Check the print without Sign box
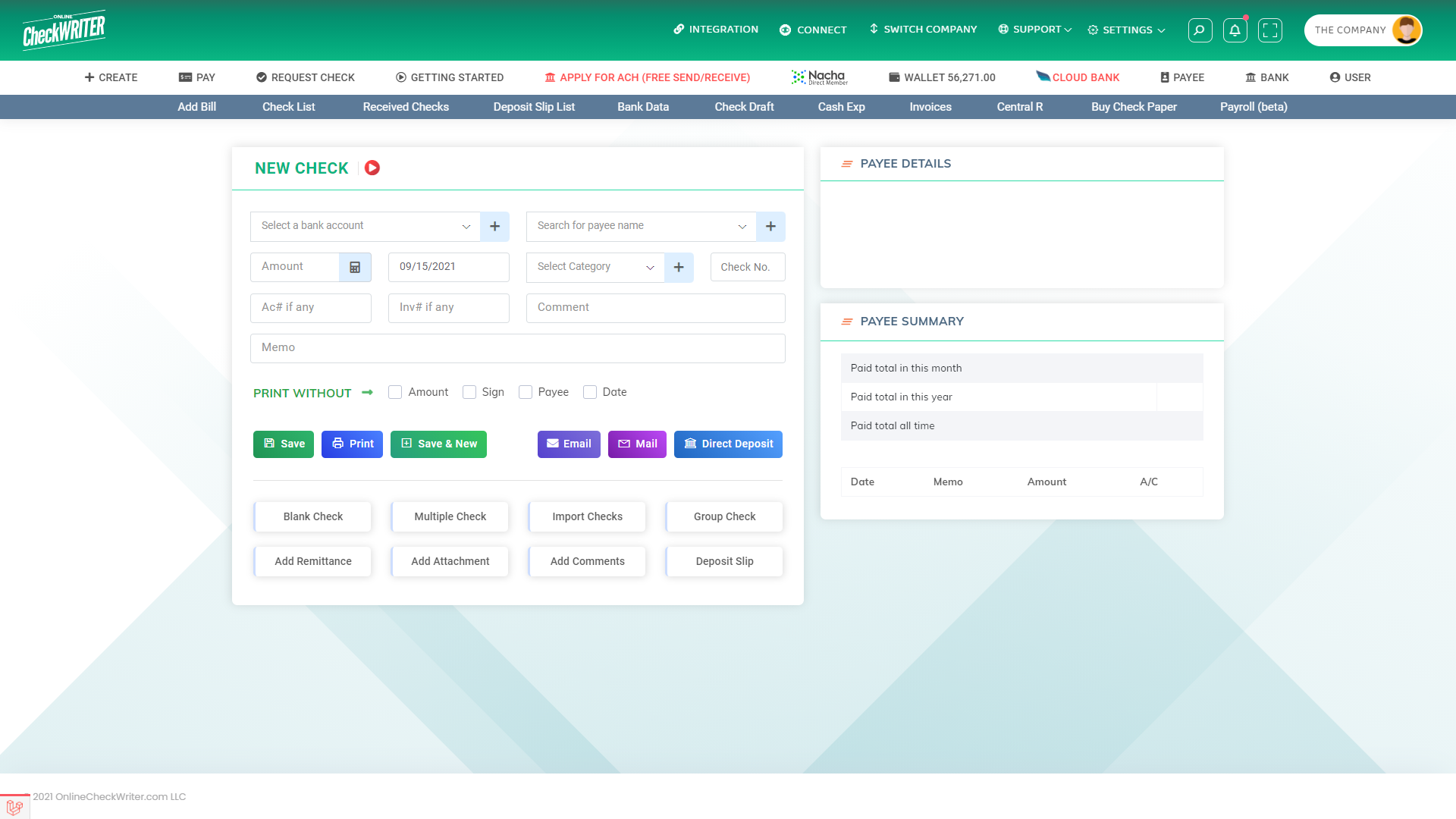 tap(469, 392)
